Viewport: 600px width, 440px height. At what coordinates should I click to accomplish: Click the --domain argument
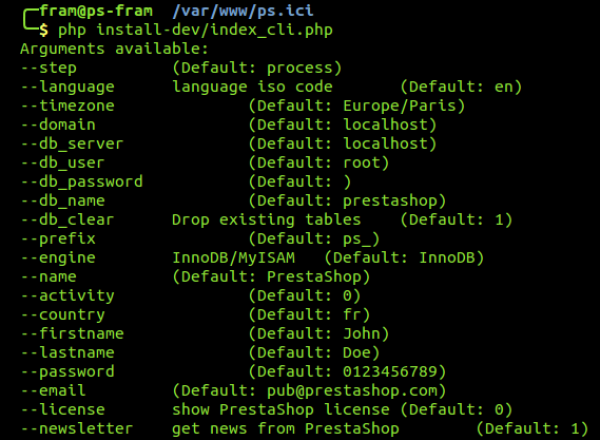(x=57, y=125)
